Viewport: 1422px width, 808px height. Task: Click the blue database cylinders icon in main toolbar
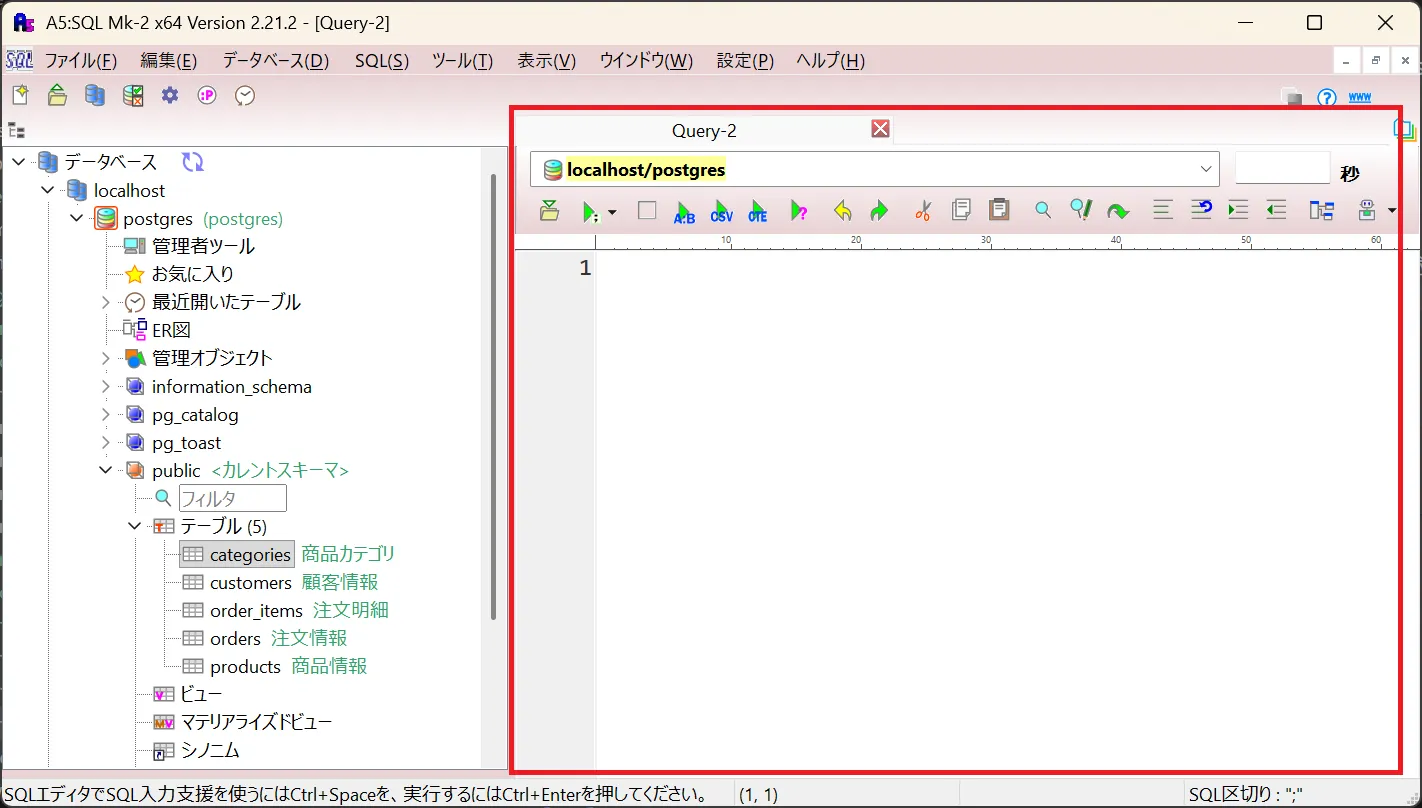point(95,95)
